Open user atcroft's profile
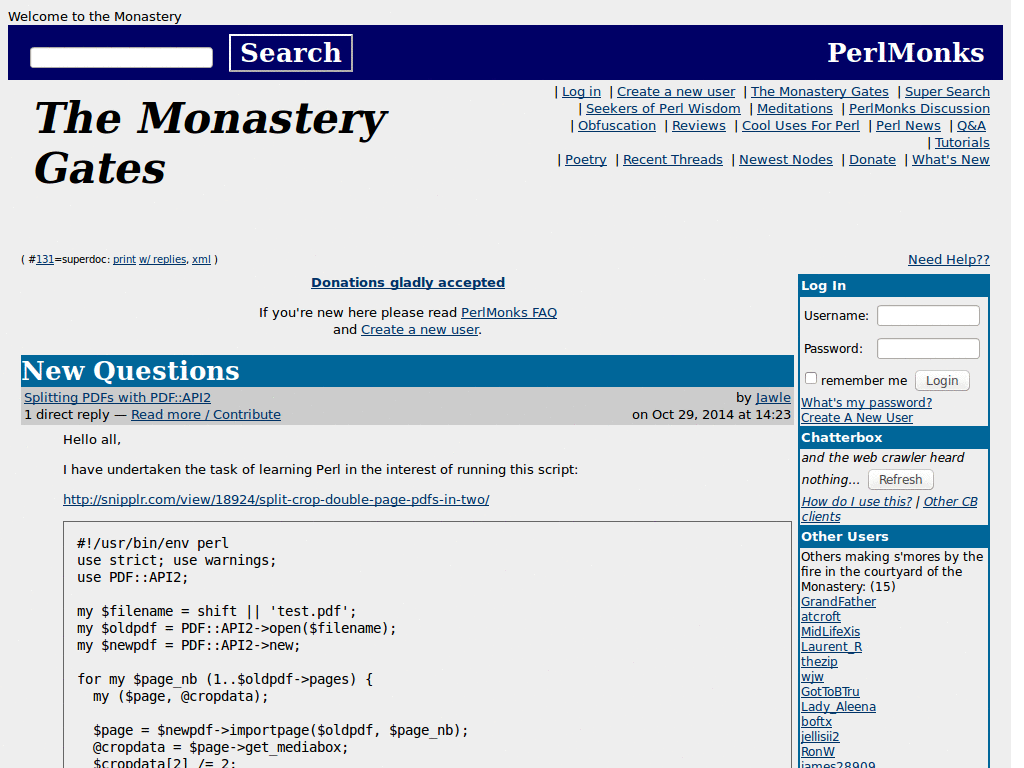1024x768 pixels. (x=820, y=616)
